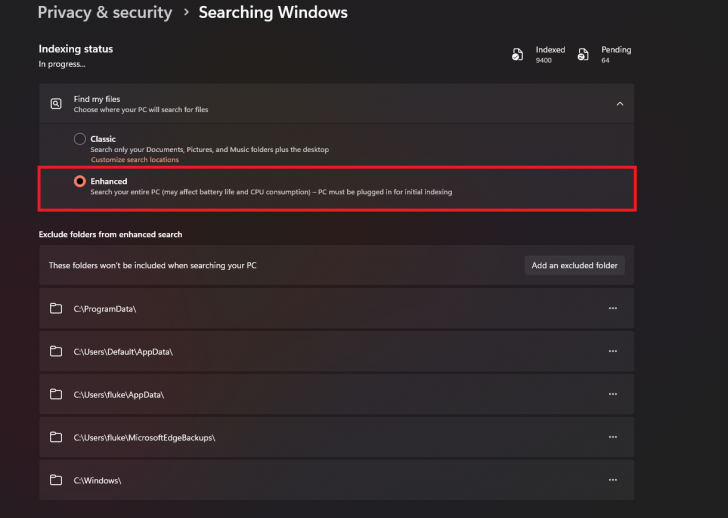Image resolution: width=728 pixels, height=518 pixels.
Task: Collapse the Find my files section
Action: tap(619, 103)
